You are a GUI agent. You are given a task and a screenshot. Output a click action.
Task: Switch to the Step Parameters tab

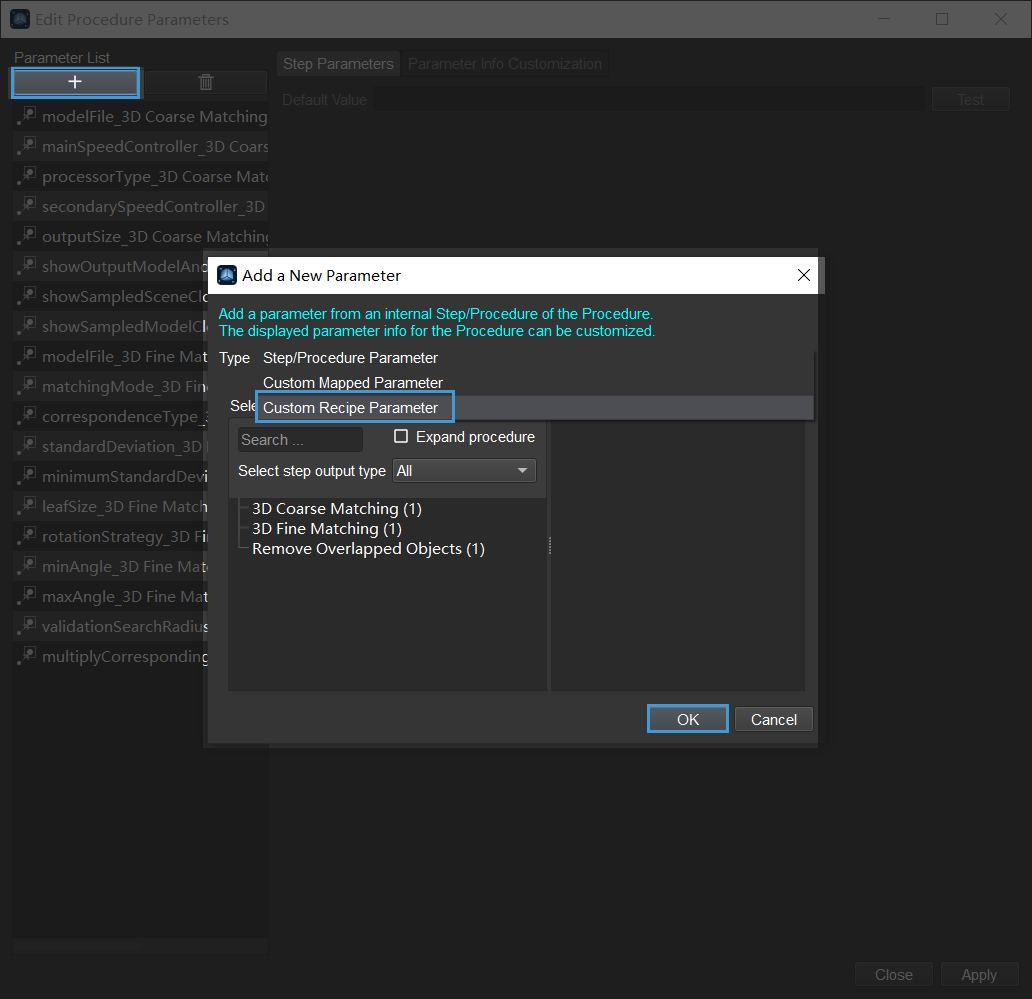coord(338,64)
